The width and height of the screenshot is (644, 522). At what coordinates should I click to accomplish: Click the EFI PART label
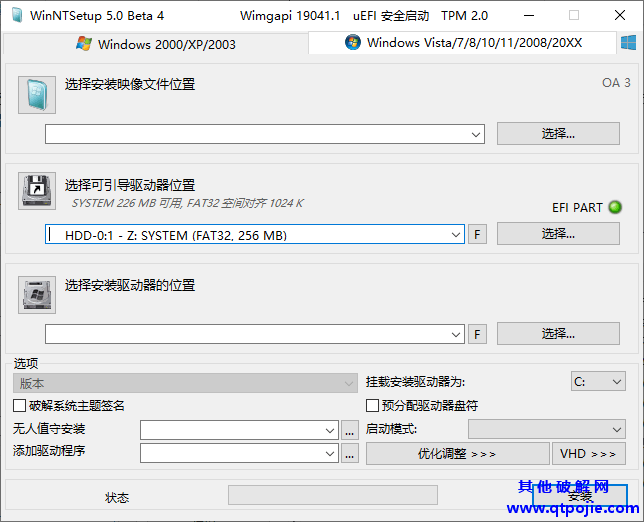tap(577, 207)
